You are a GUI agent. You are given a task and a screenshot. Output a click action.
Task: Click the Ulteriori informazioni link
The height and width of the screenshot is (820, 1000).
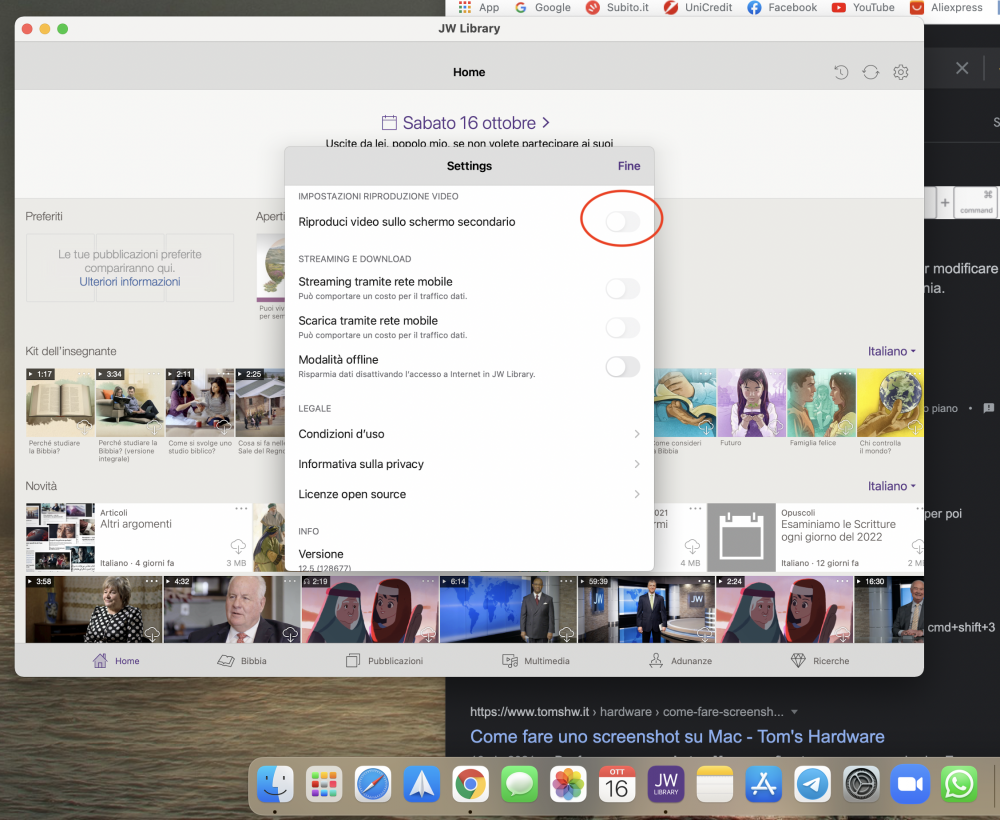point(130,282)
